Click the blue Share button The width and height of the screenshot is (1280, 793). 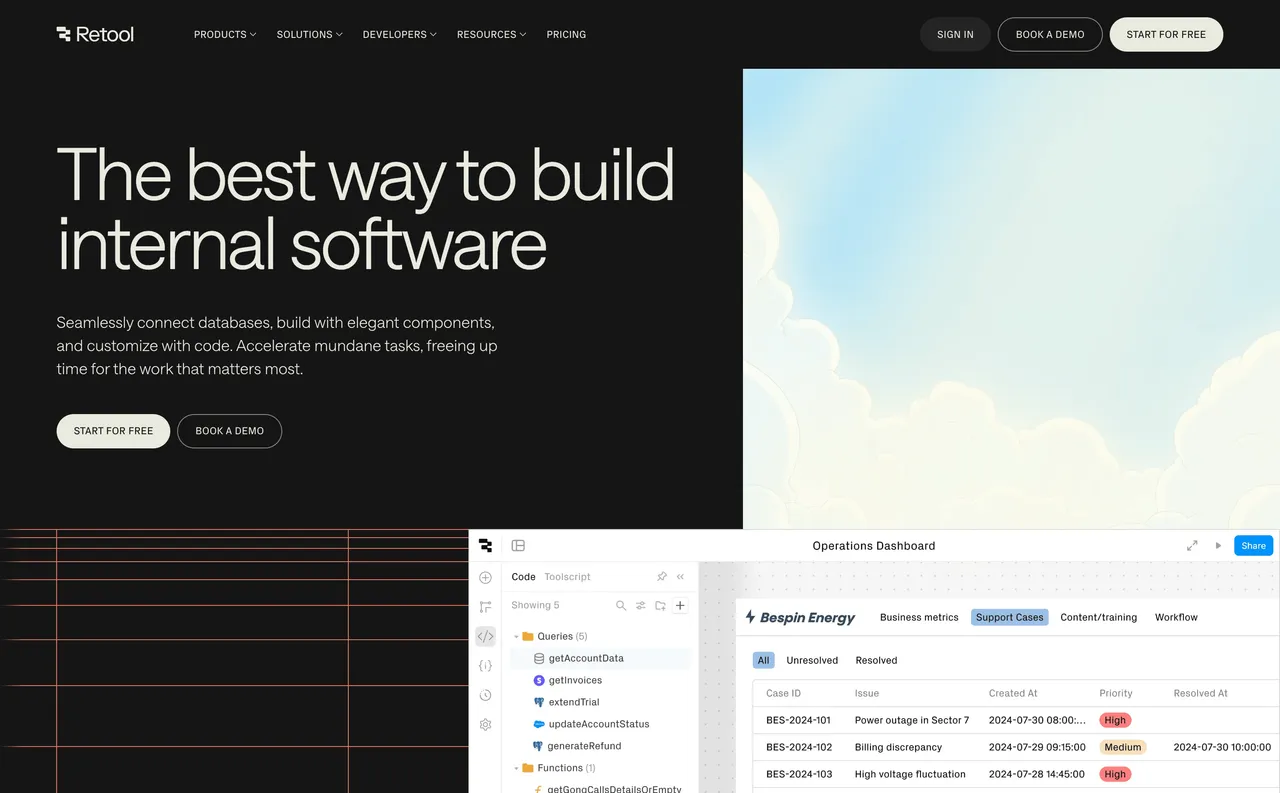[1253, 545]
